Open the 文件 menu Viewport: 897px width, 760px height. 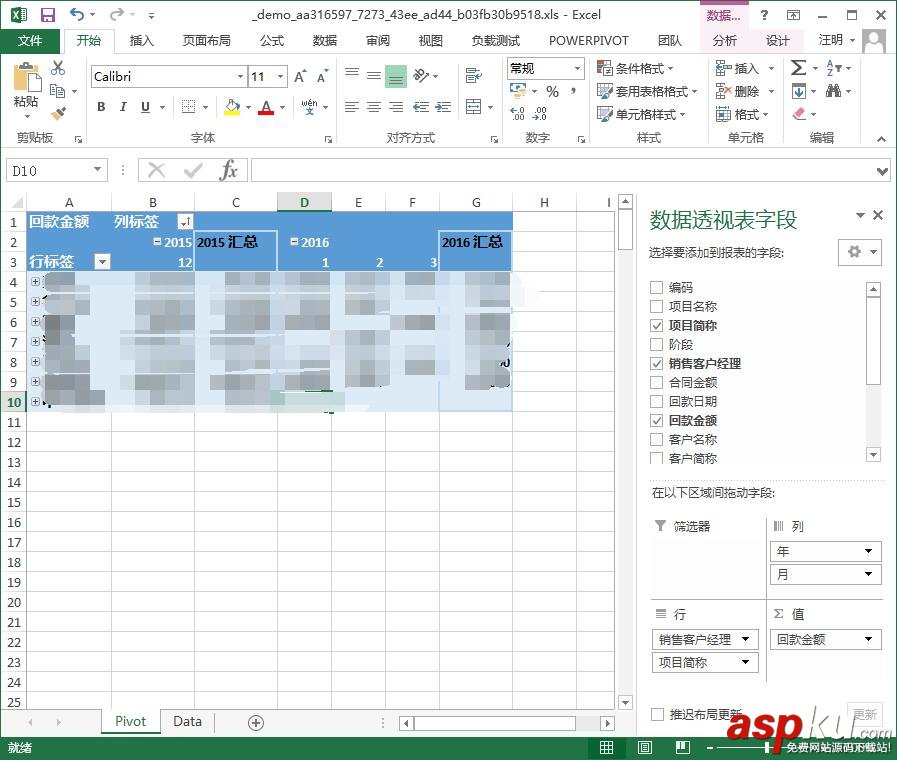(31, 41)
